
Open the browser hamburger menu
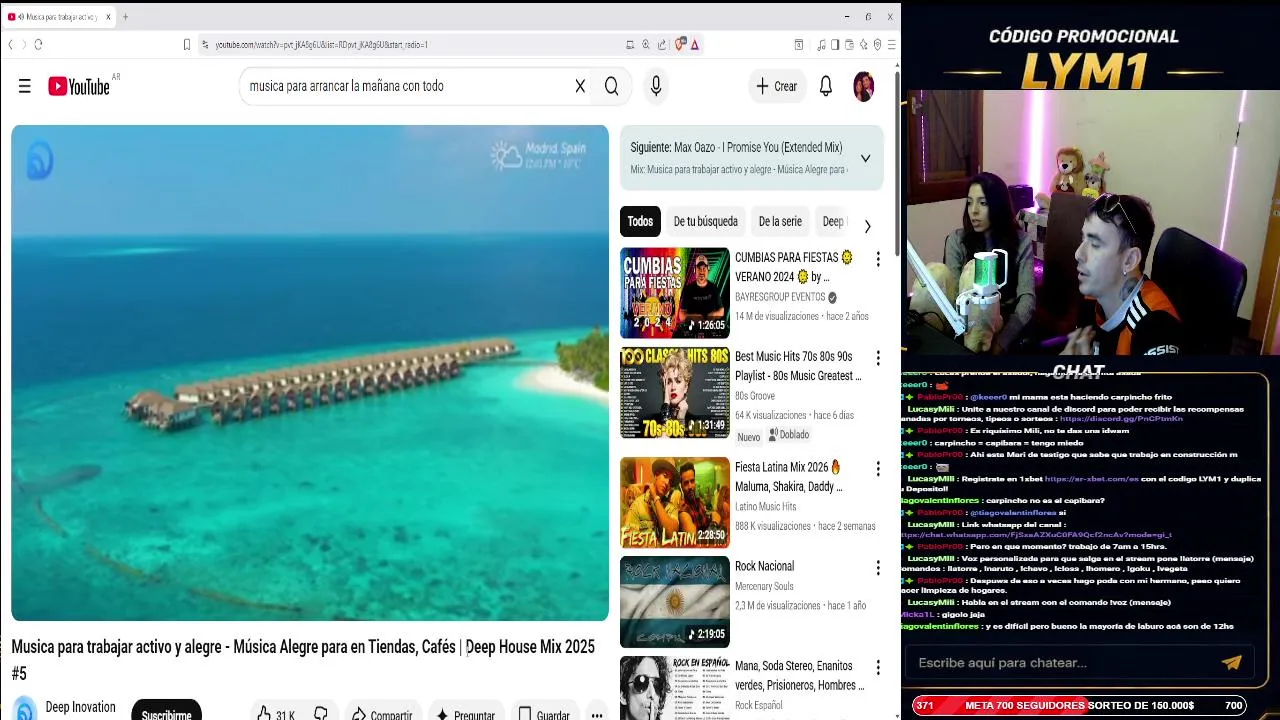tap(891, 44)
